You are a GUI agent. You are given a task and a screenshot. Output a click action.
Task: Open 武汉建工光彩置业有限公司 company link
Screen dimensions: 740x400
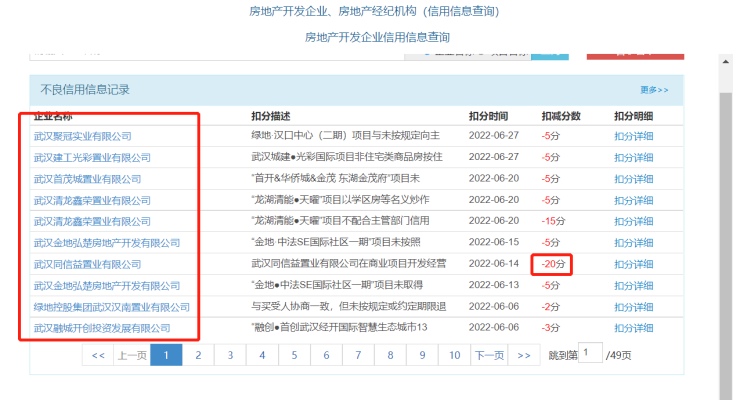91,157
